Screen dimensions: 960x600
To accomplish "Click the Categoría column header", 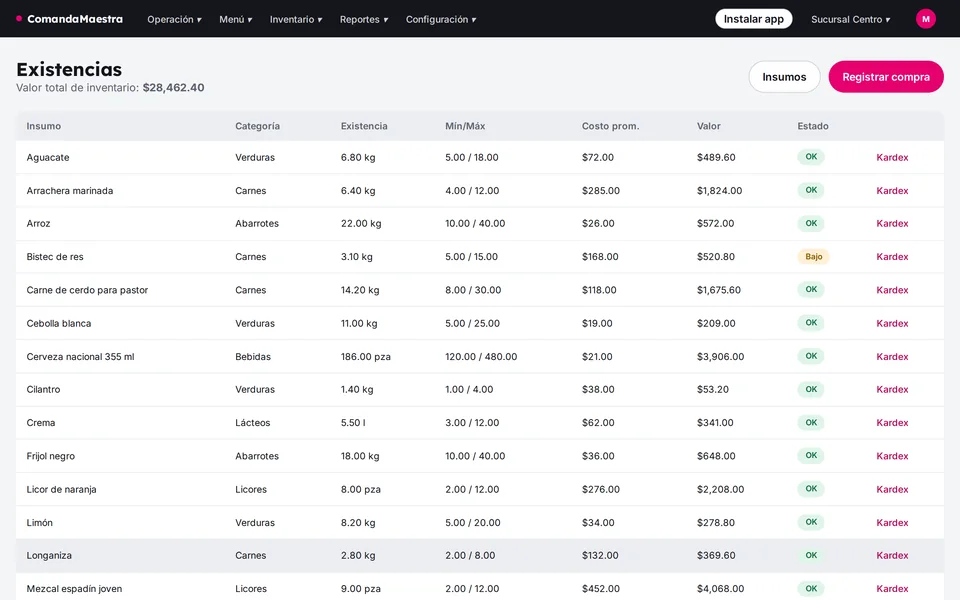I will click(257, 126).
